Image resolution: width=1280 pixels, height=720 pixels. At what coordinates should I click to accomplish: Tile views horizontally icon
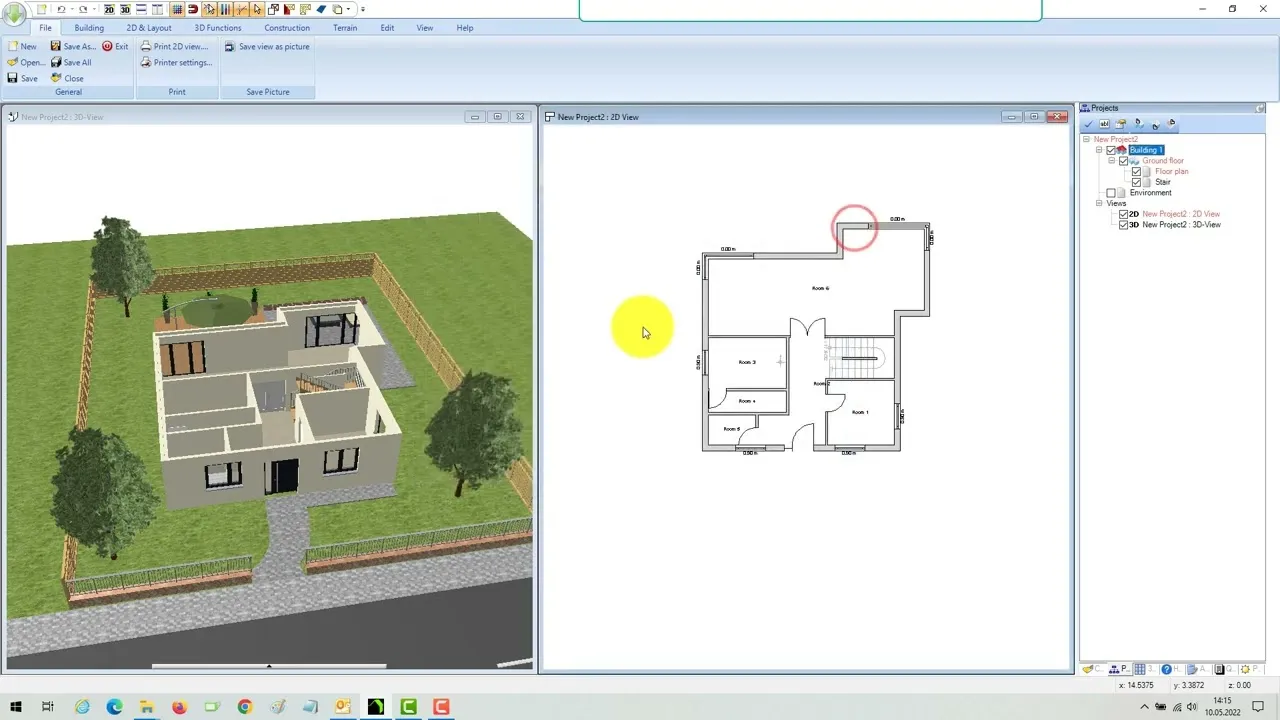coord(141,9)
